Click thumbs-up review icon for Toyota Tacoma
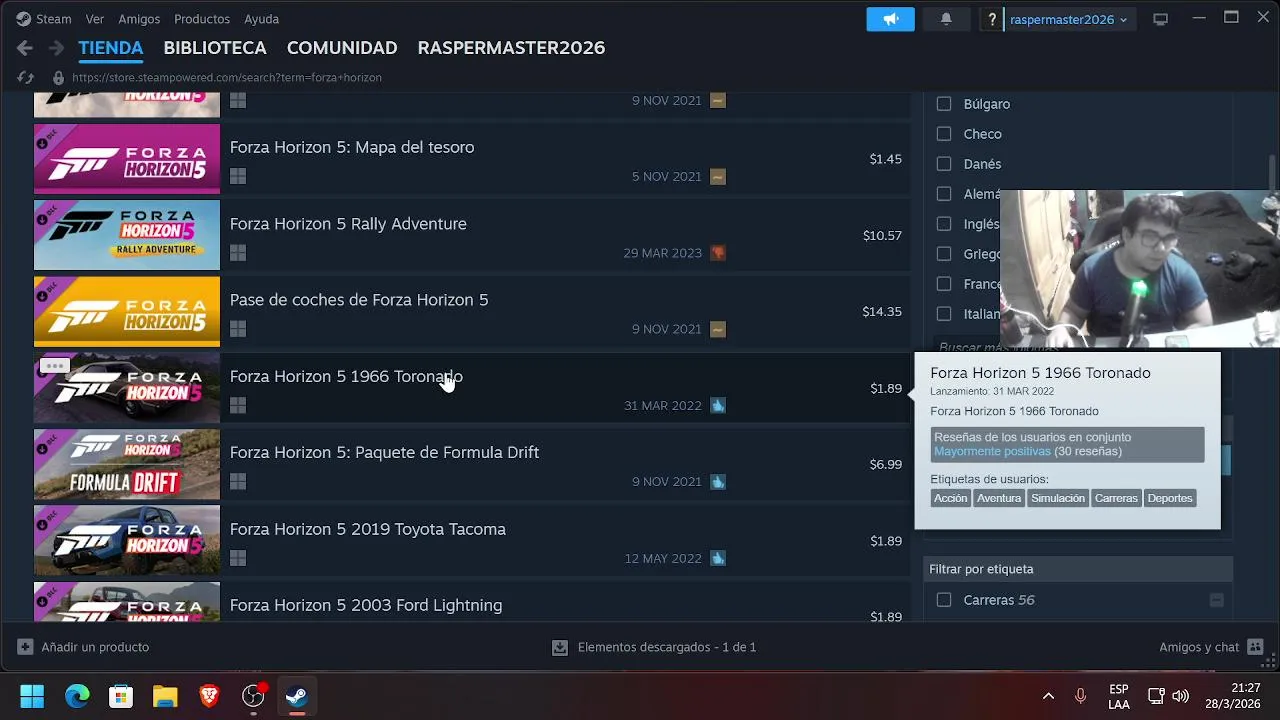The image size is (1280, 720). (x=718, y=558)
